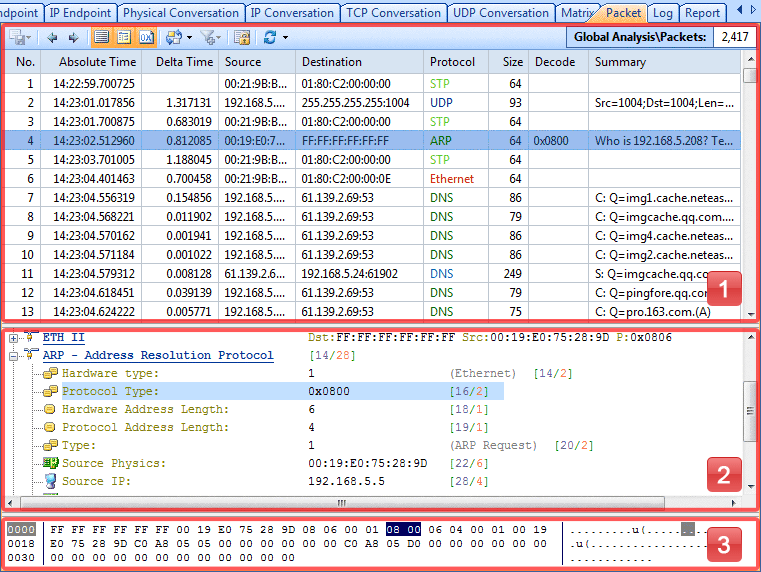This screenshot has height=572, width=761.
Task: Click the ARP Type field icon
Action: click(x=50, y=445)
